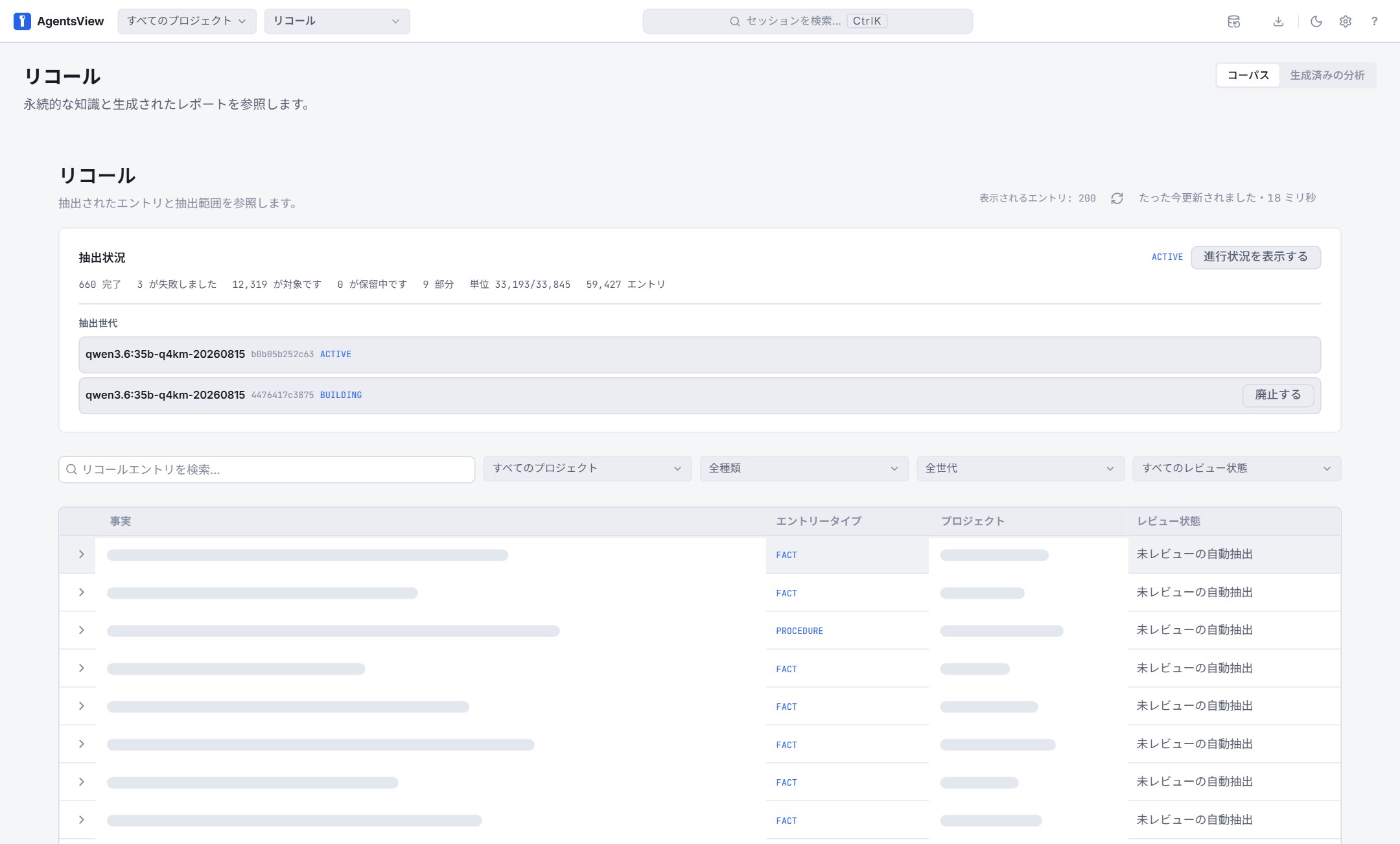Switch to the コーパス tab

click(x=1248, y=75)
